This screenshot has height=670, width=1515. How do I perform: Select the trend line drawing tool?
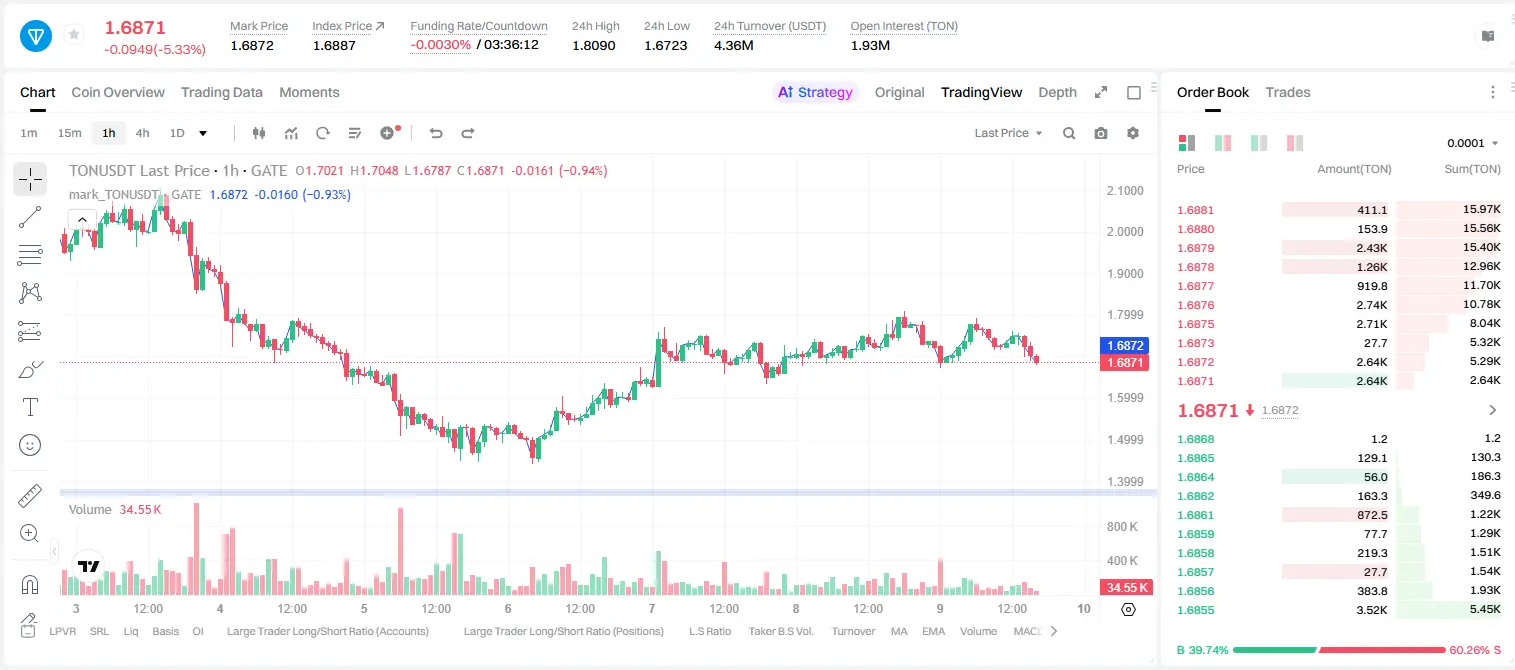coord(30,217)
